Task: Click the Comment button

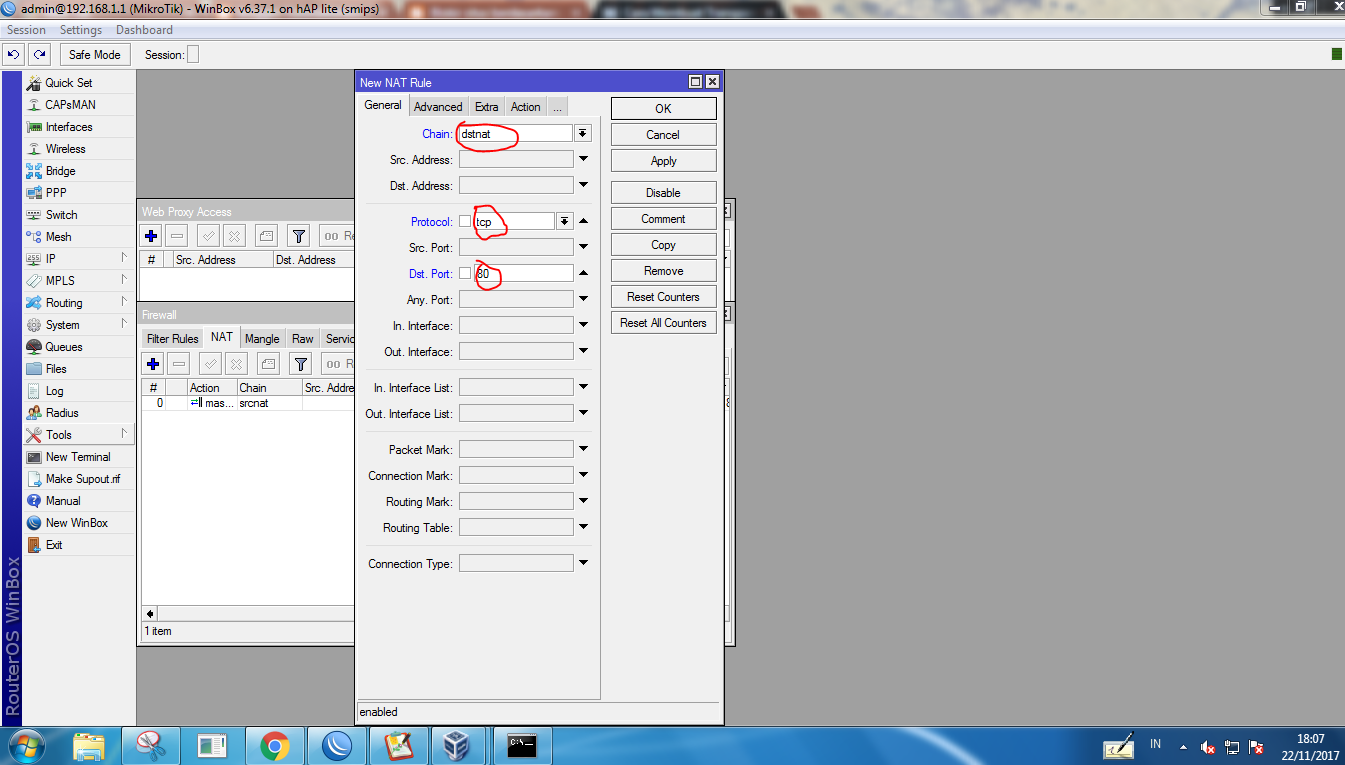Action: tap(663, 218)
